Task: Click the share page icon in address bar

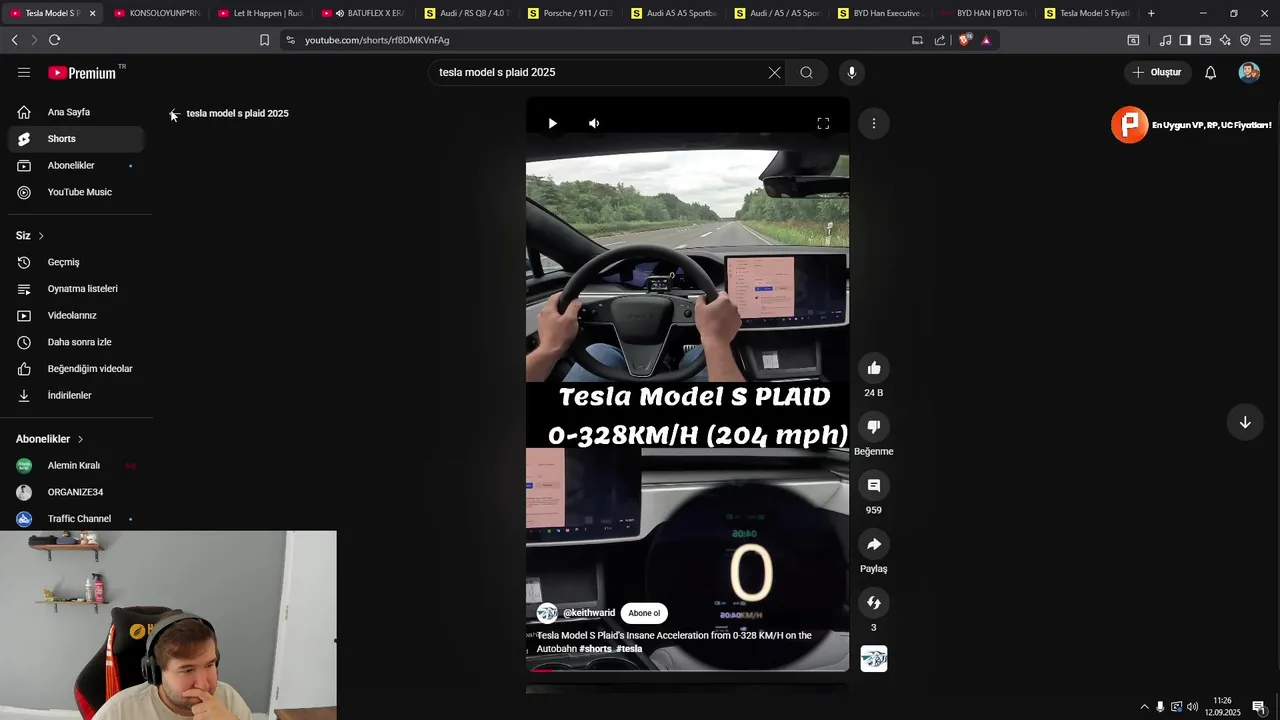Action: (x=940, y=40)
